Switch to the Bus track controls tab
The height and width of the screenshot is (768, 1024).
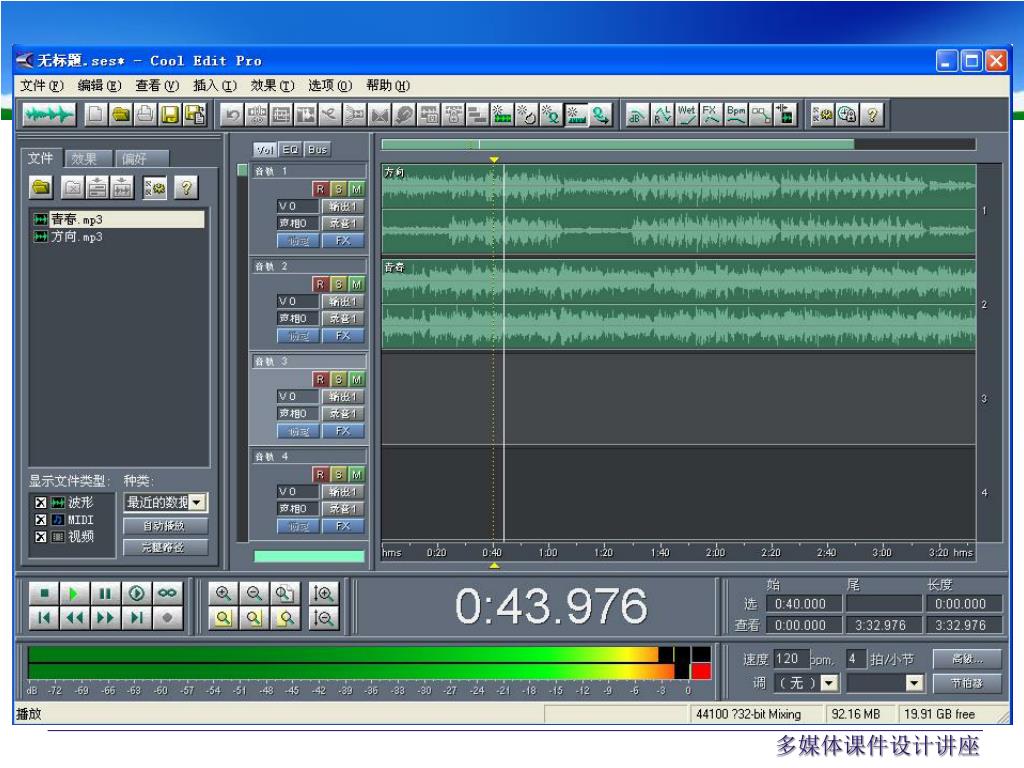(x=317, y=150)
